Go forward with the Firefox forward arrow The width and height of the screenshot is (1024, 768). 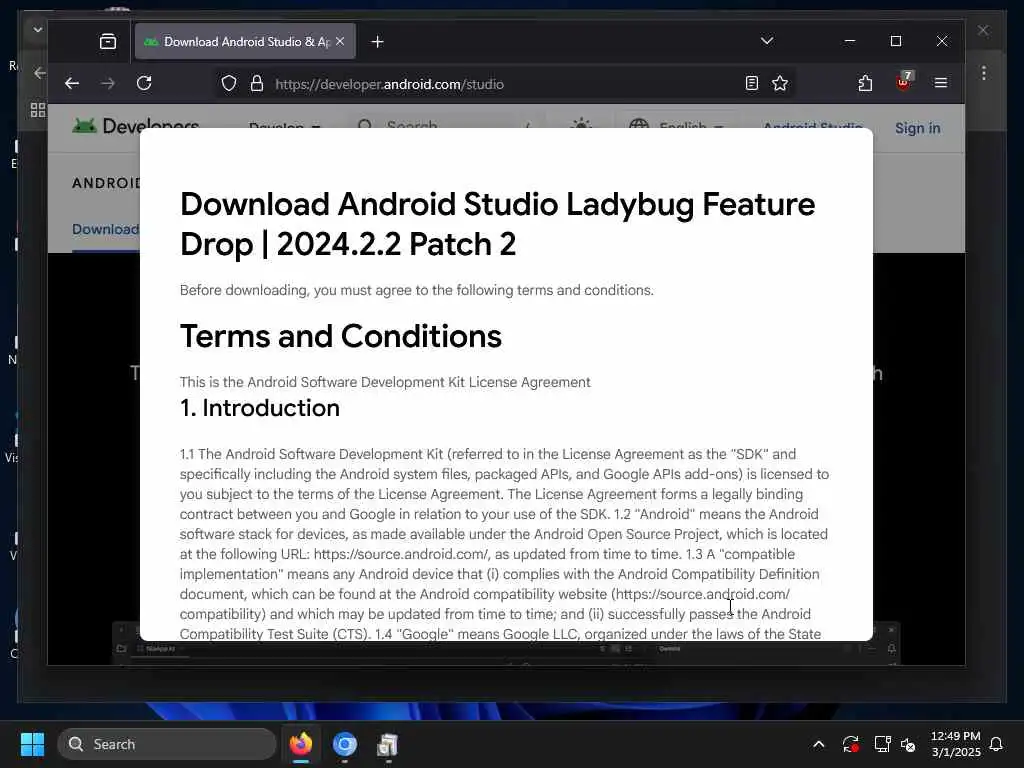(x=108, y=83)
